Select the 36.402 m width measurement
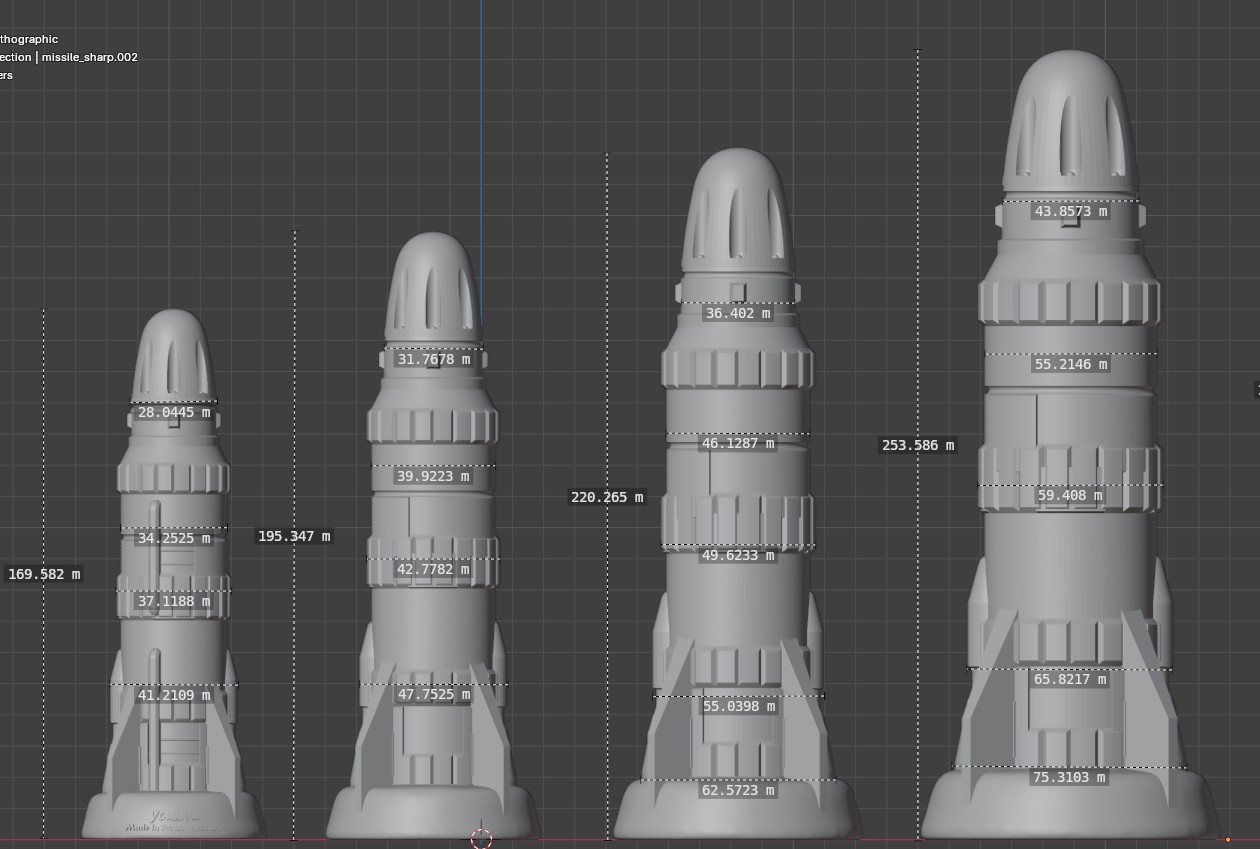The width and height of the screenshot is (1260, 849). pos(738,313)
